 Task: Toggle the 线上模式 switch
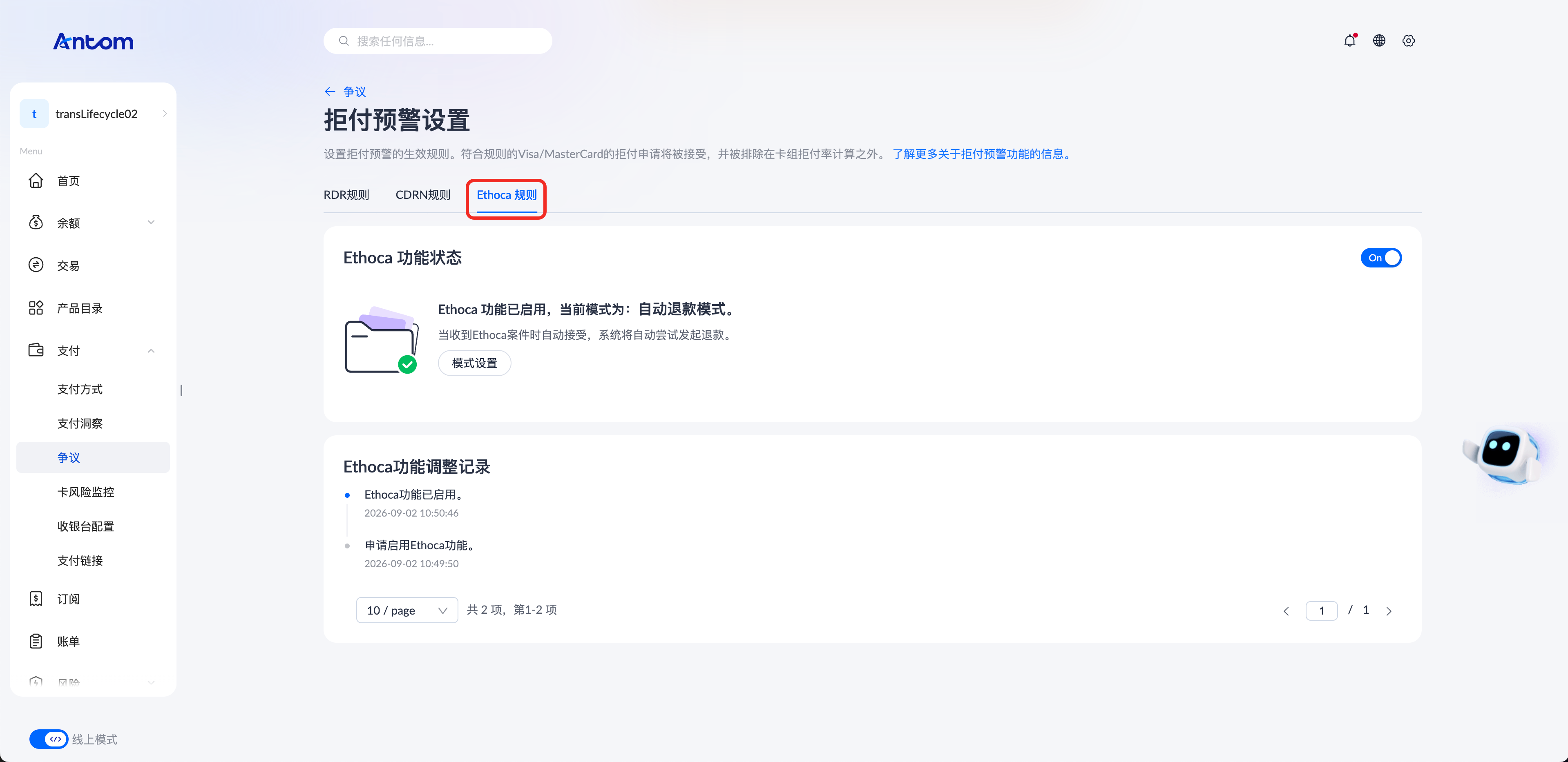[x=49, y=739]
